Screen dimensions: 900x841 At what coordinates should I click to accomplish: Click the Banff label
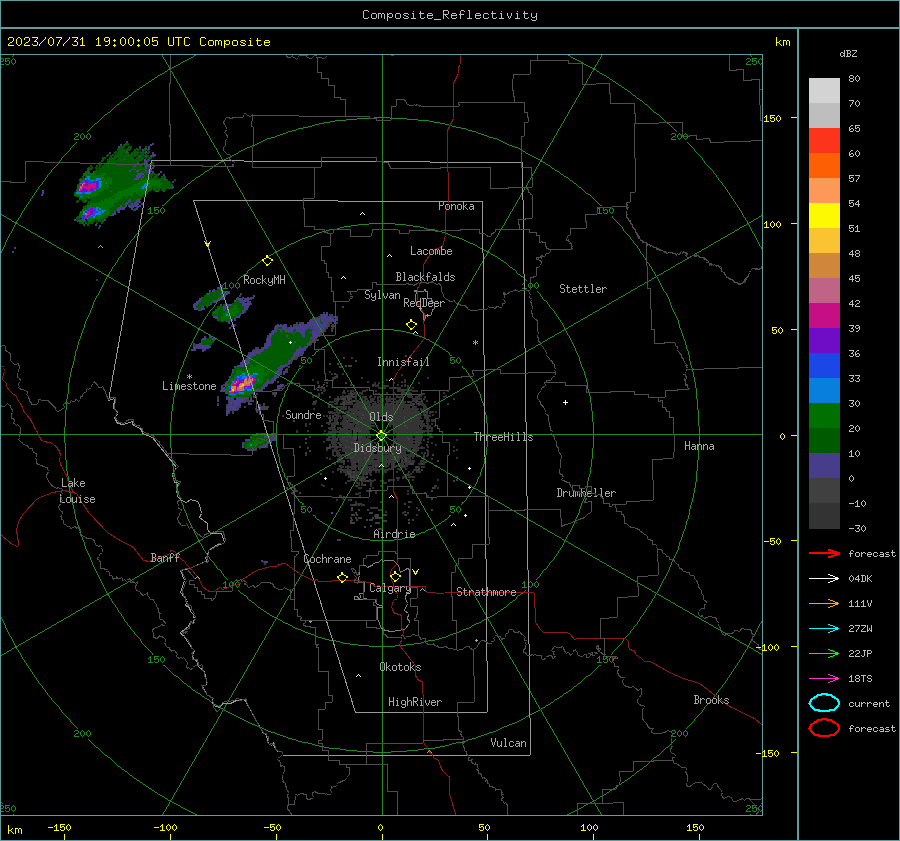coord(165,558)
